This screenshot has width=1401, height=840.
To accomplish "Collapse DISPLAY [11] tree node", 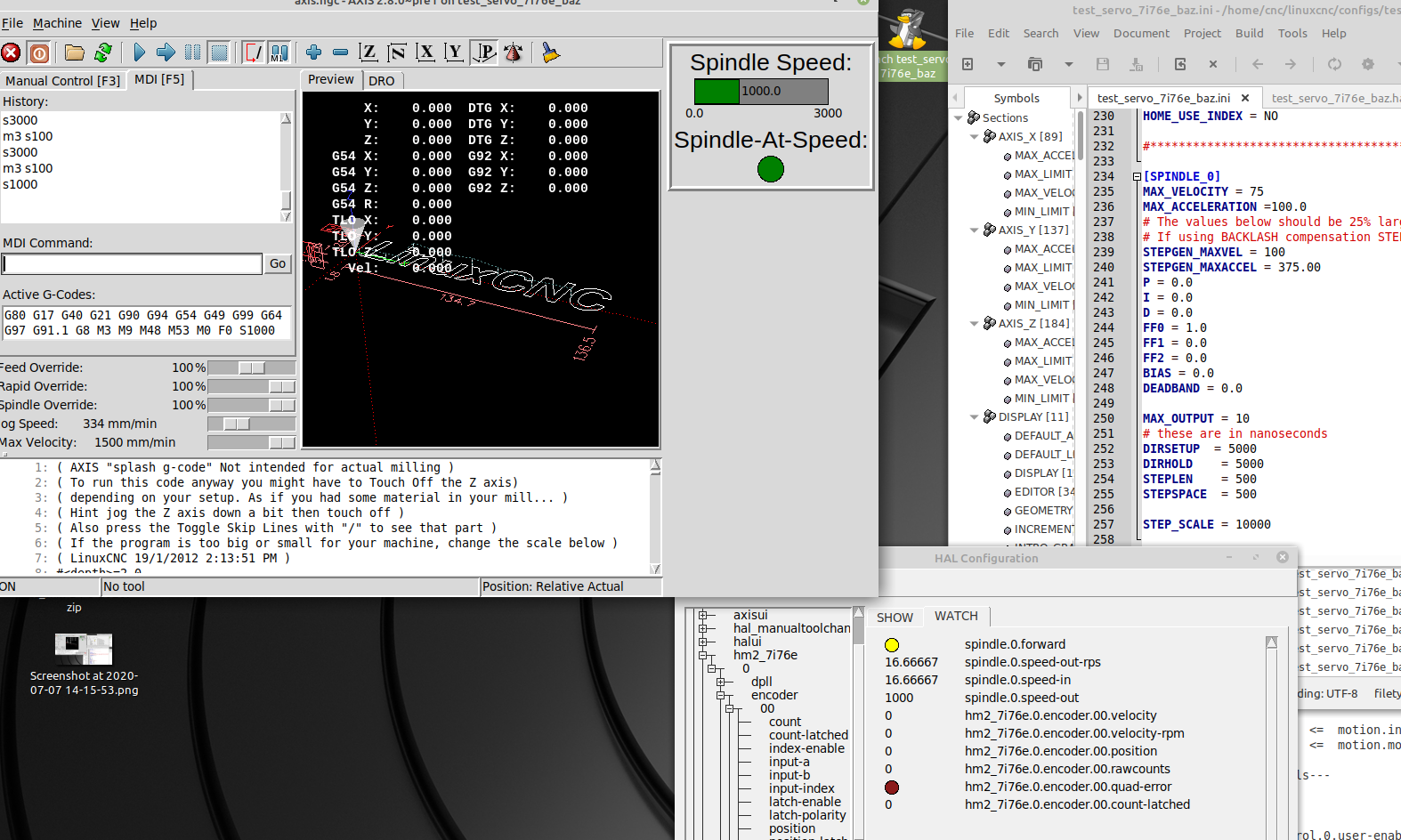I will 975,417.
